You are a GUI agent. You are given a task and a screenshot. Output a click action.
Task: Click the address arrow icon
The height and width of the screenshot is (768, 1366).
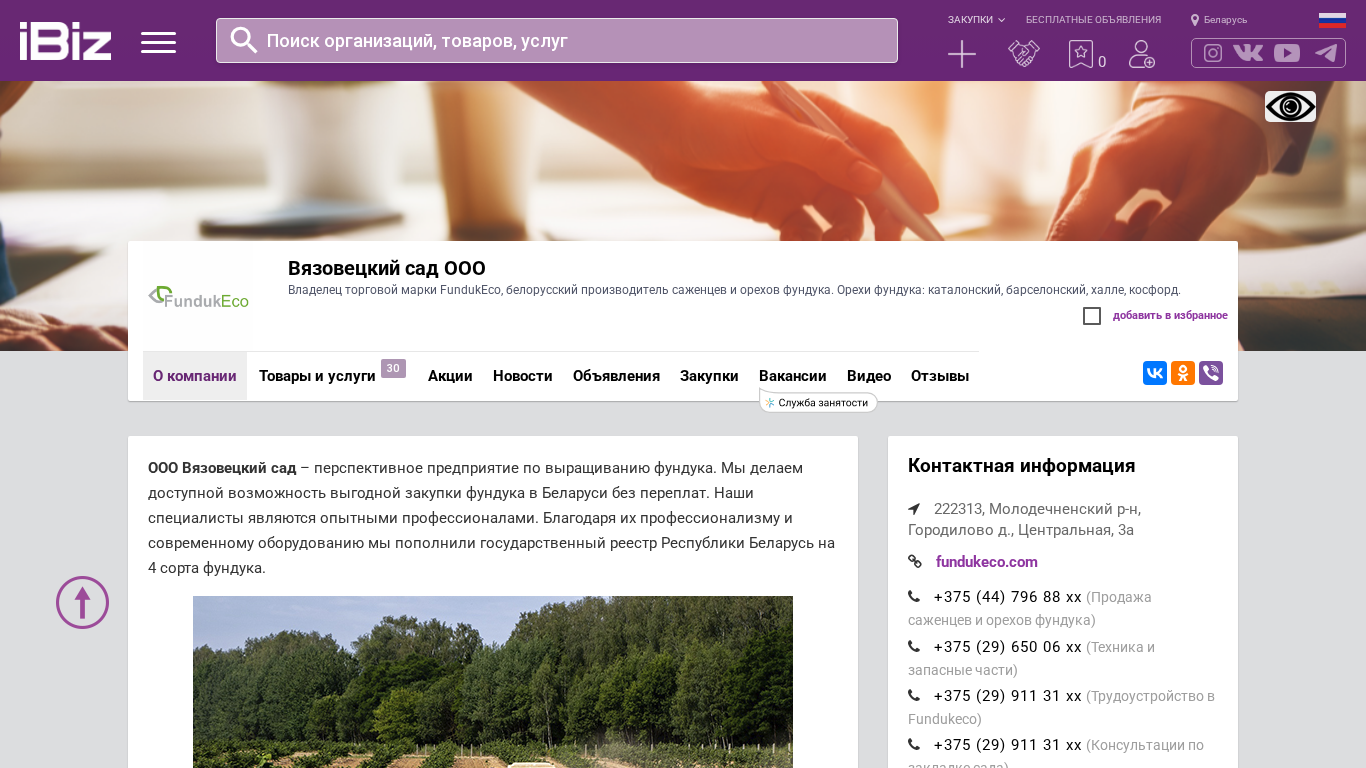click(x=914, y=509)
